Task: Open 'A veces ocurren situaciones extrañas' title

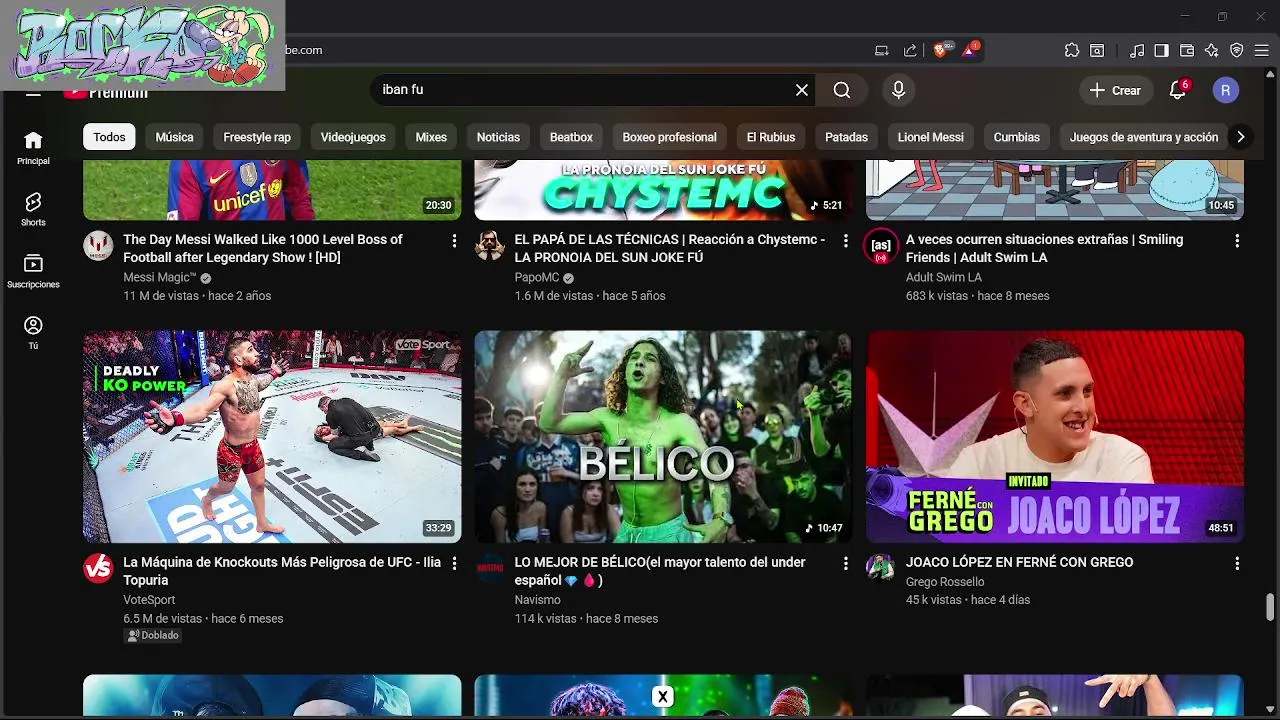Action: (1044, 248)
